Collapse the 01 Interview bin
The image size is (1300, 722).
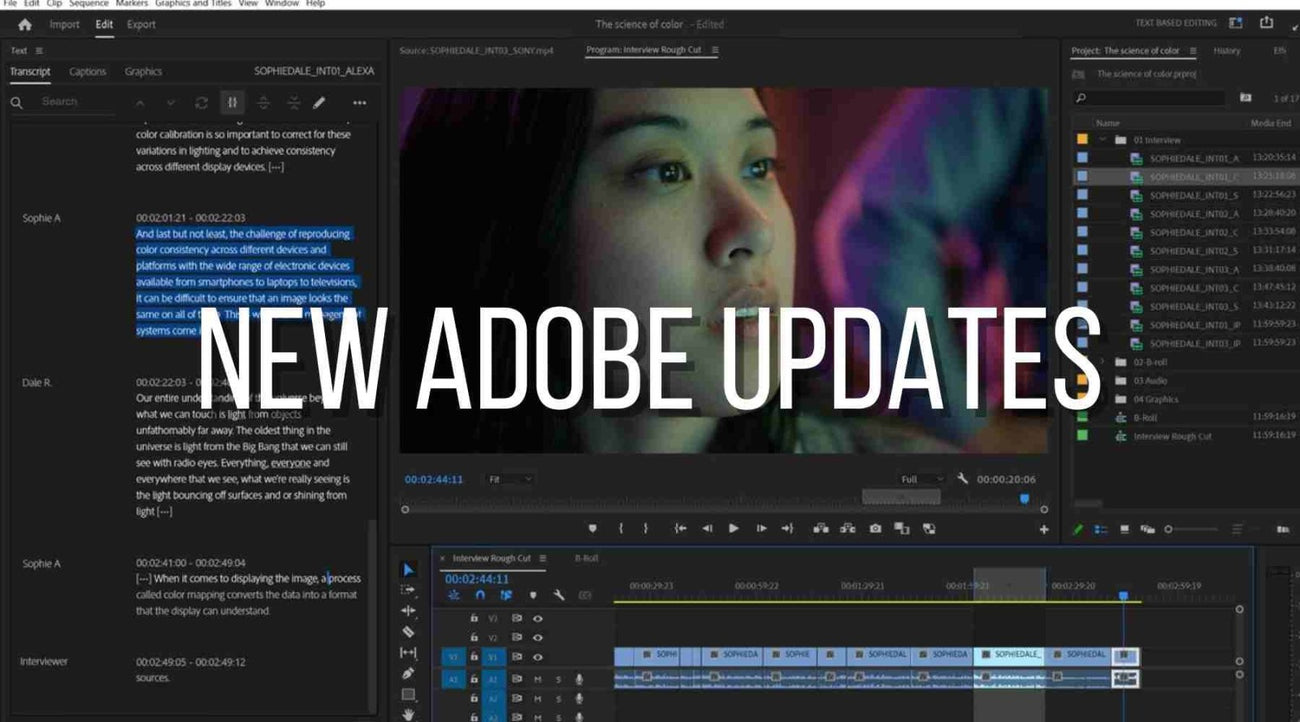coord(1103,140)
